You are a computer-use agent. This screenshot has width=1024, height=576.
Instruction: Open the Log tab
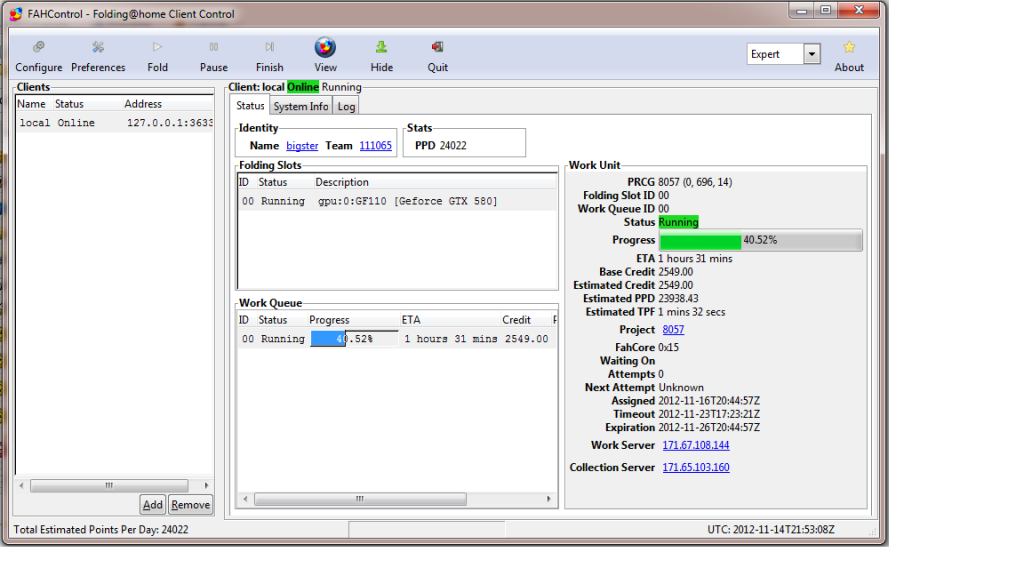point(345,106)
